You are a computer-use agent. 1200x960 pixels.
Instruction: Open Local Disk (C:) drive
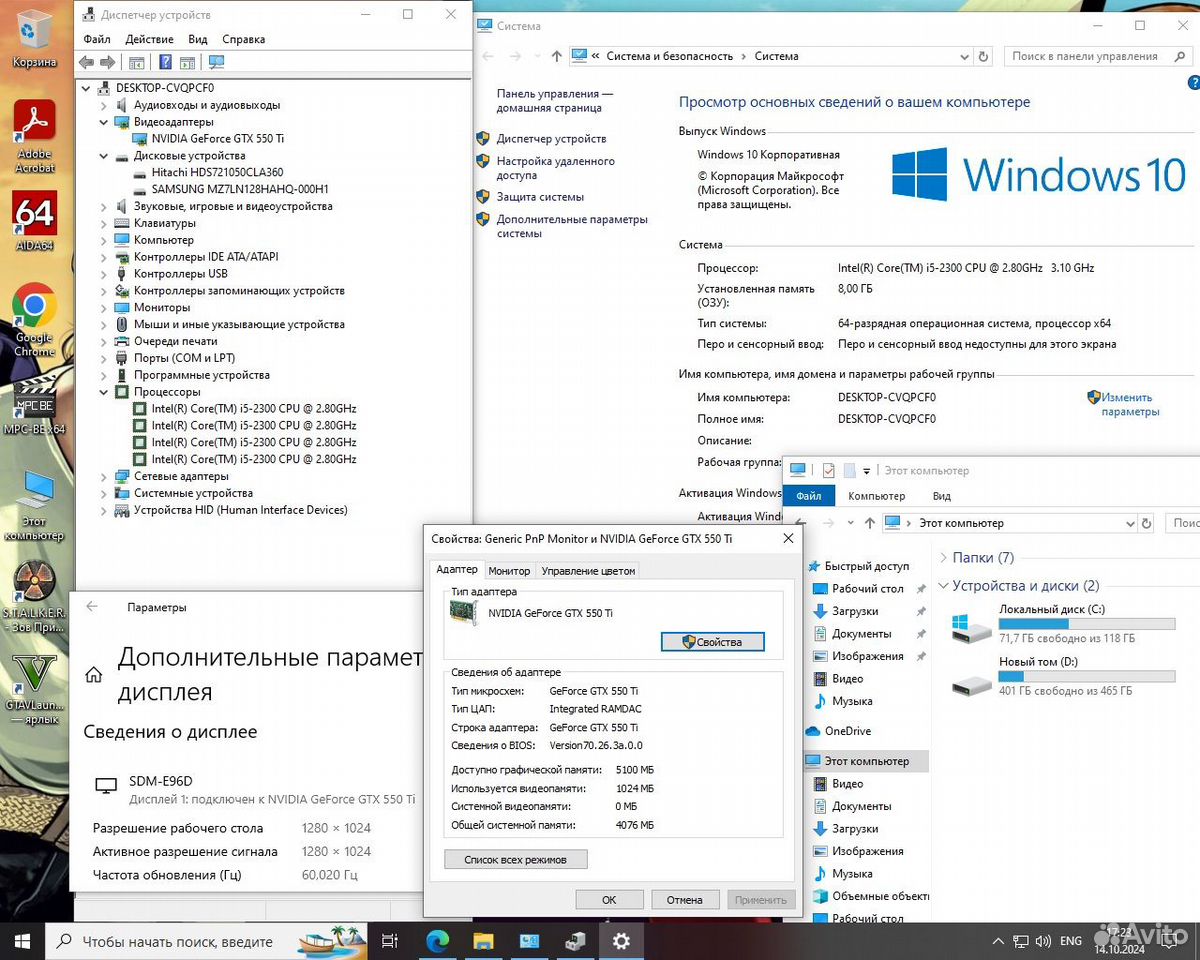pos(1061,625)
